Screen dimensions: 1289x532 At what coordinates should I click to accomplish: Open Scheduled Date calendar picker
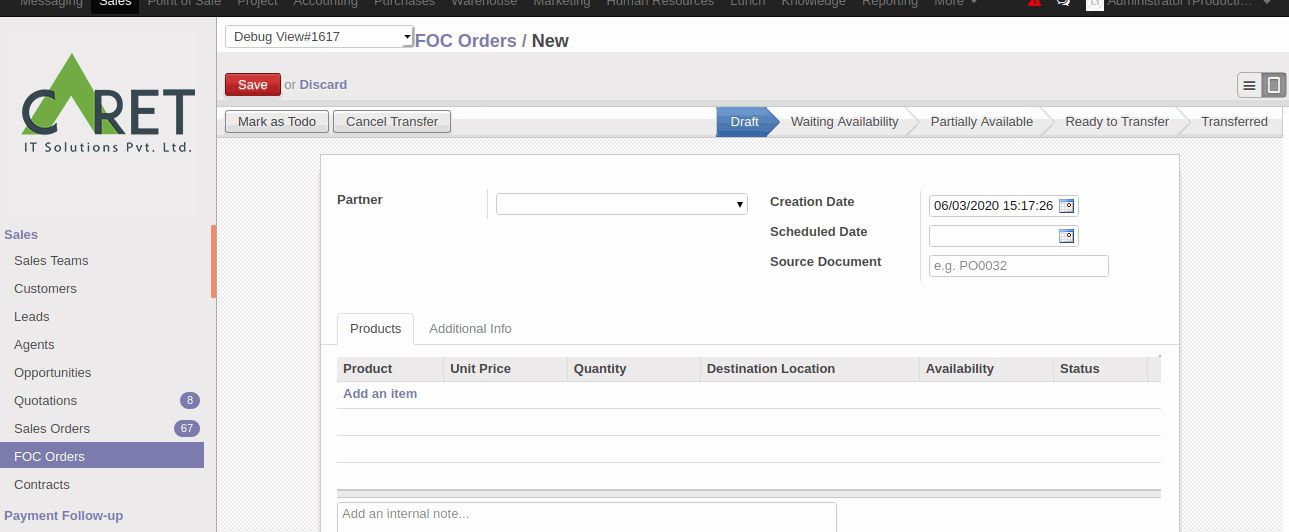click(x=1066, y=236)
